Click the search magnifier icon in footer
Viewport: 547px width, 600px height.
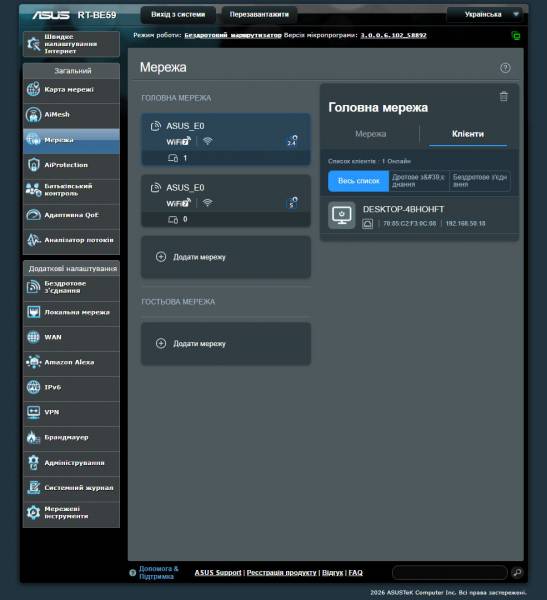pyautogui.click(x=517, y=572)
